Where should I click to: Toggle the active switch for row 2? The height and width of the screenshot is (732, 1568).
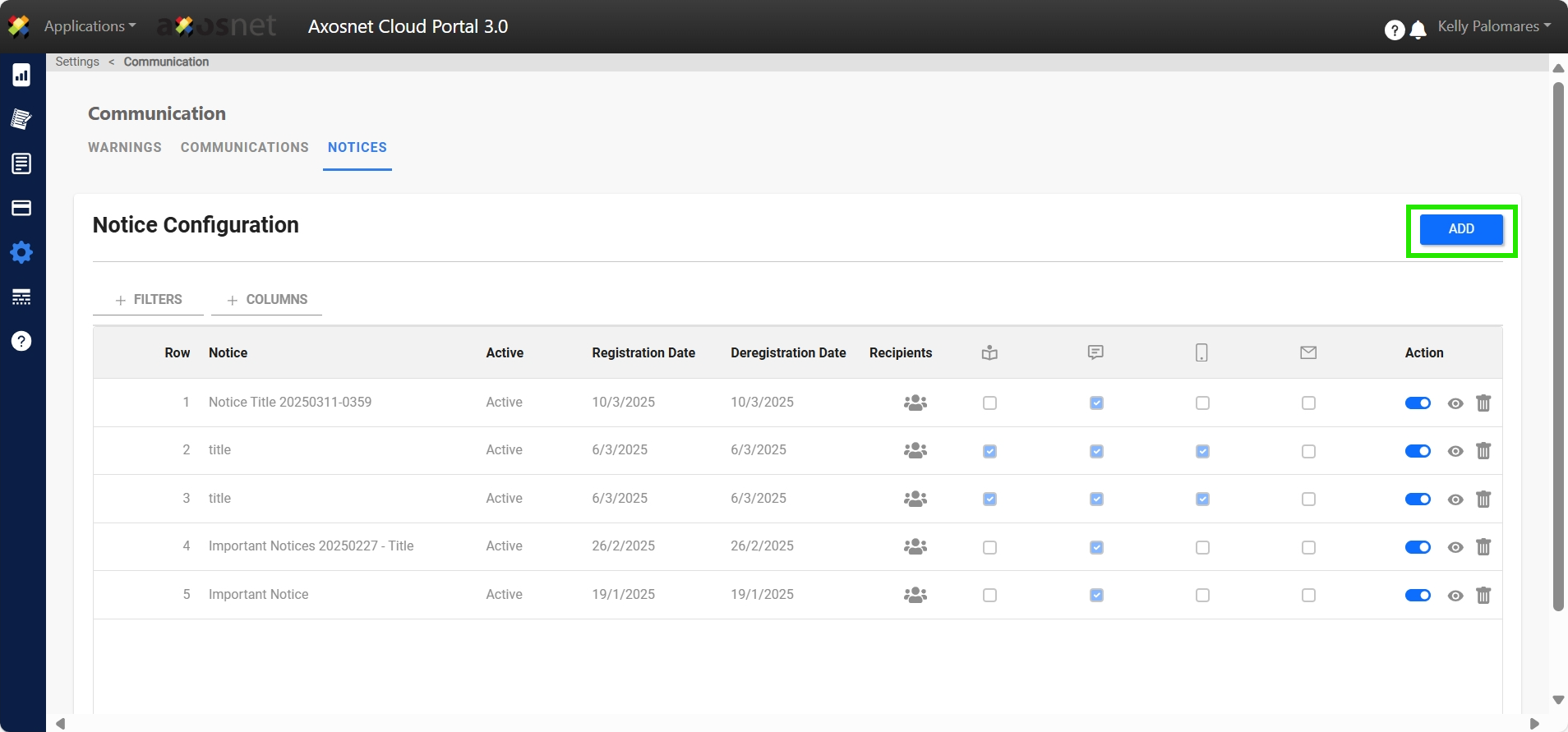[1418, 451]
